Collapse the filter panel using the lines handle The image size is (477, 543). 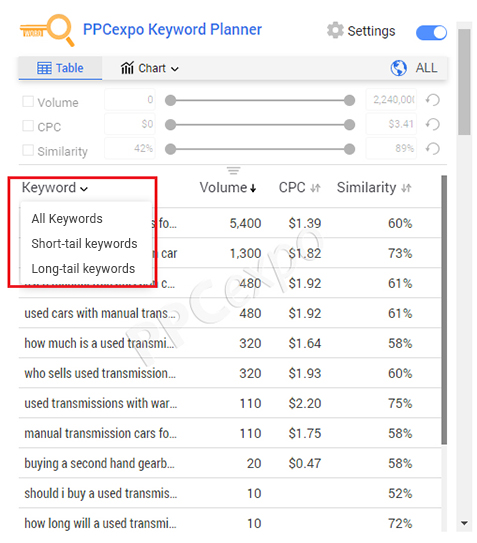(233, 170)
